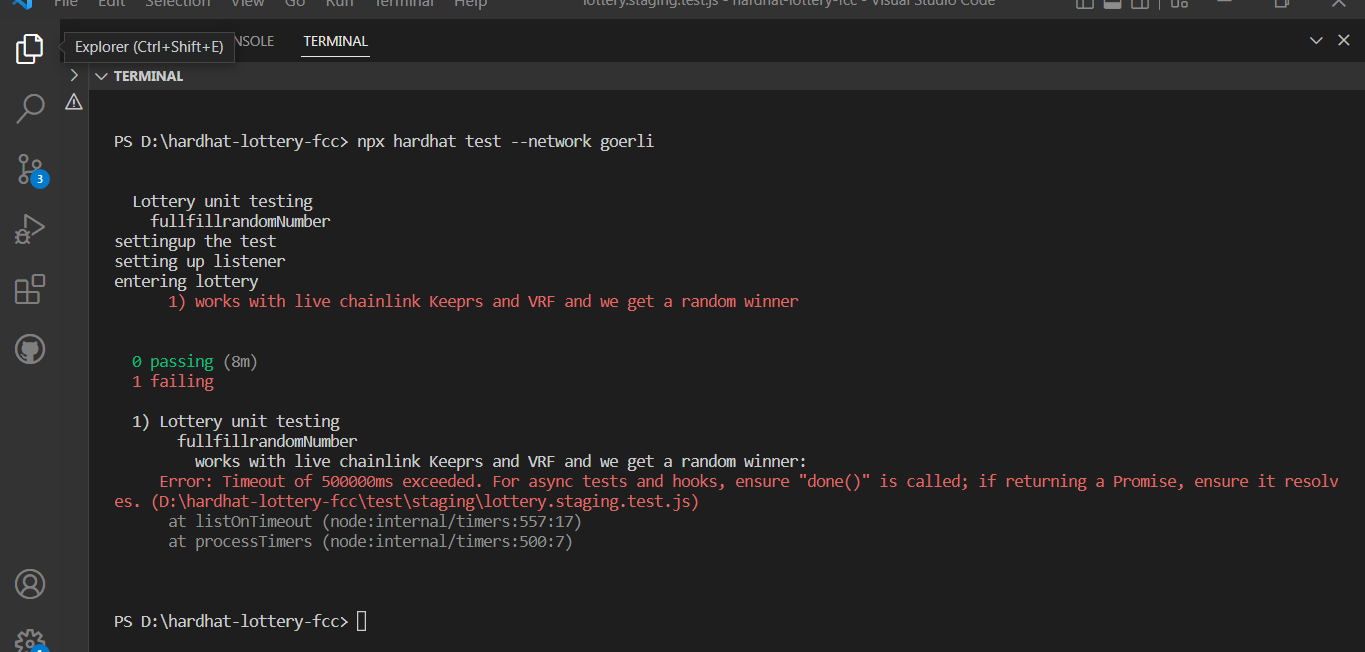Click the '1 failing' result line
This screenshot has width=1365, height=652.
point(173,382)
